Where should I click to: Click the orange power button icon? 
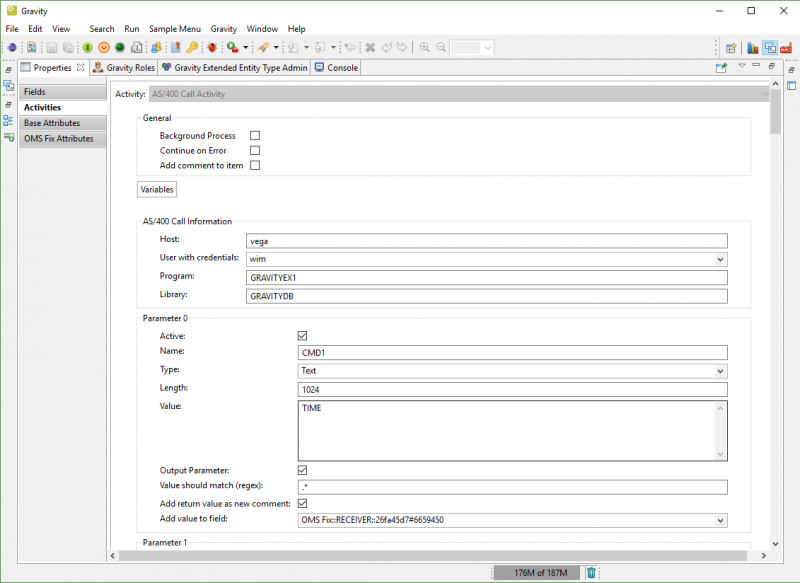[104, 47]
